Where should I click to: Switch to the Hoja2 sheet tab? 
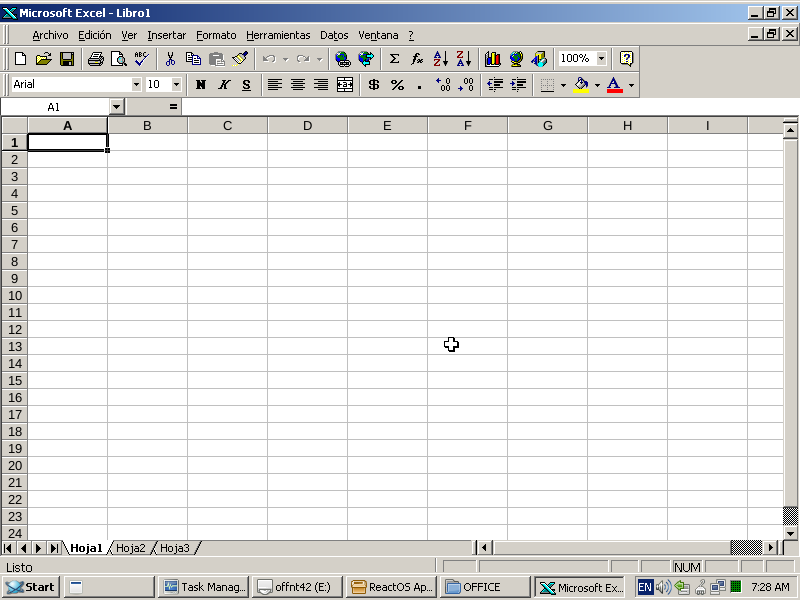130,548
